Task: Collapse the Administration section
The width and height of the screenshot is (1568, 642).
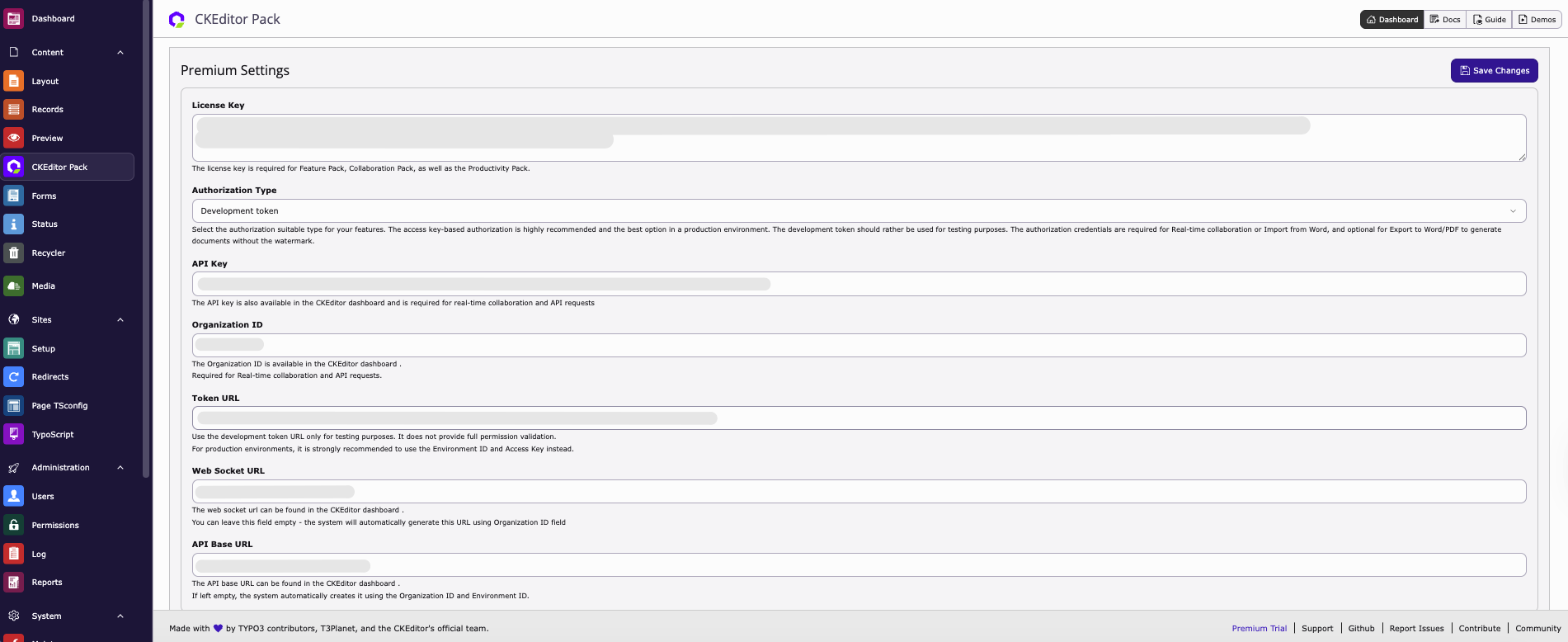Action: 120,467
